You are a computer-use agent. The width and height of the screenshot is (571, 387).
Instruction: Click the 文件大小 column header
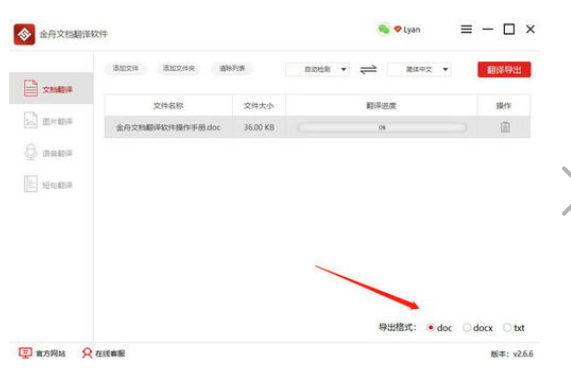[x=259, y=106]
